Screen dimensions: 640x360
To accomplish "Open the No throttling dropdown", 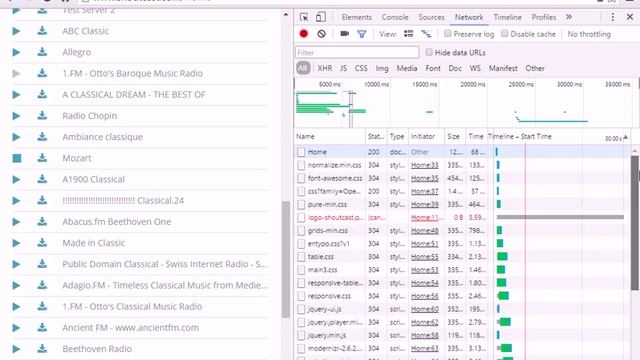I will click(x=589, y=34).
